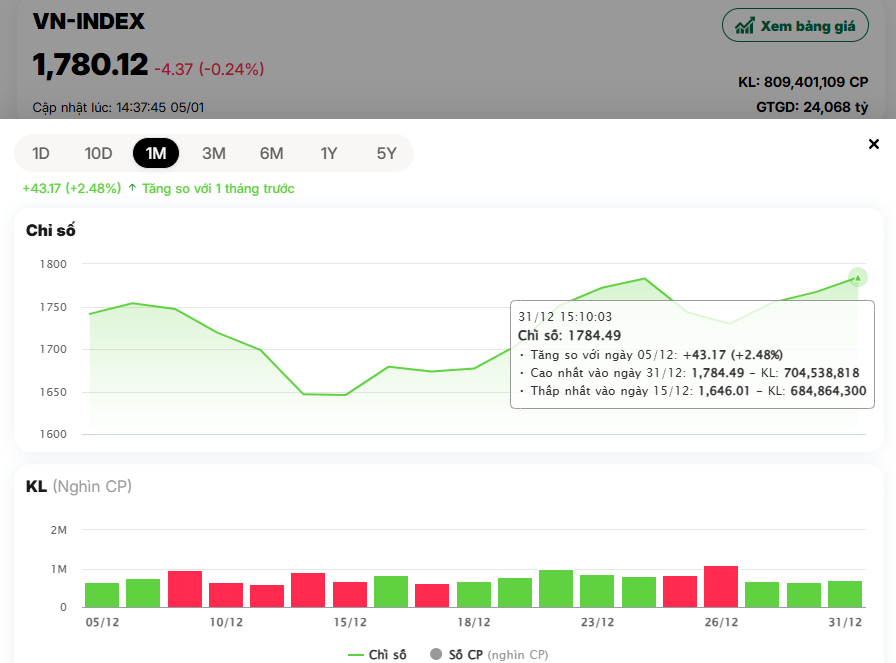896x663 pixels.
Task: Click the VN-INDEX title
Action: pyautogui.click(x=89, y=22)
